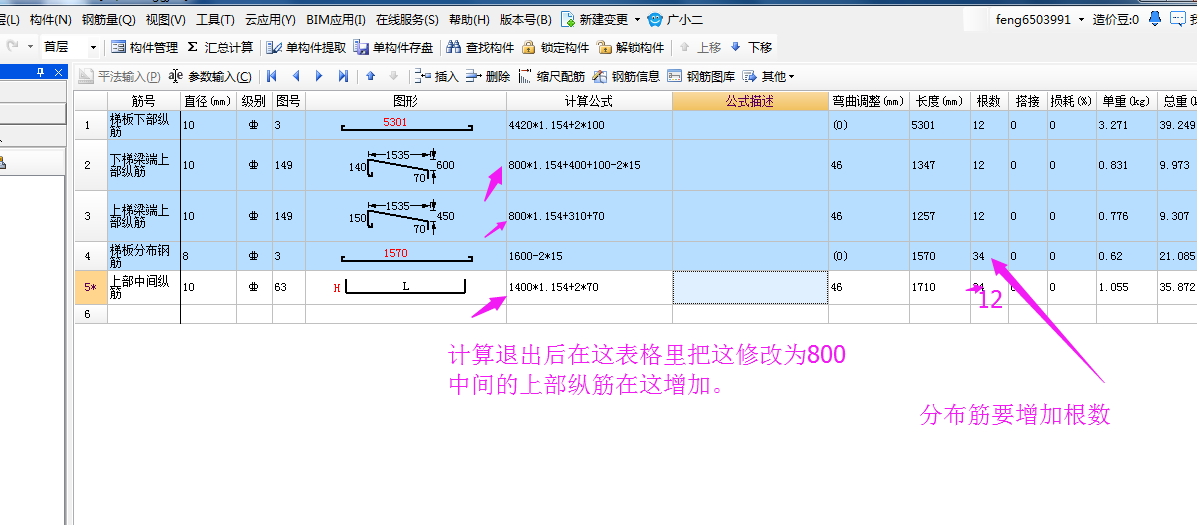1197x525 pixels.
Task: Click 上移 move up button
Action: click(x=699, y=47)
